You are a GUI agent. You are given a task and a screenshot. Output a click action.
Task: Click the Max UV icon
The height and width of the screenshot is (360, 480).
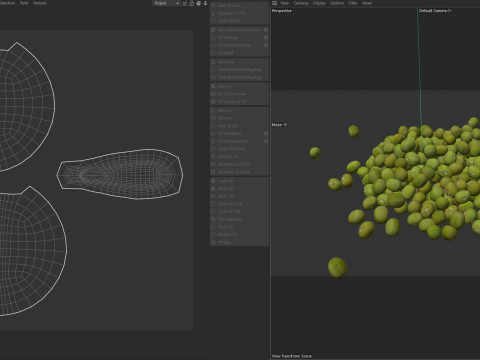pyautogui.click(x=213, y=86)
